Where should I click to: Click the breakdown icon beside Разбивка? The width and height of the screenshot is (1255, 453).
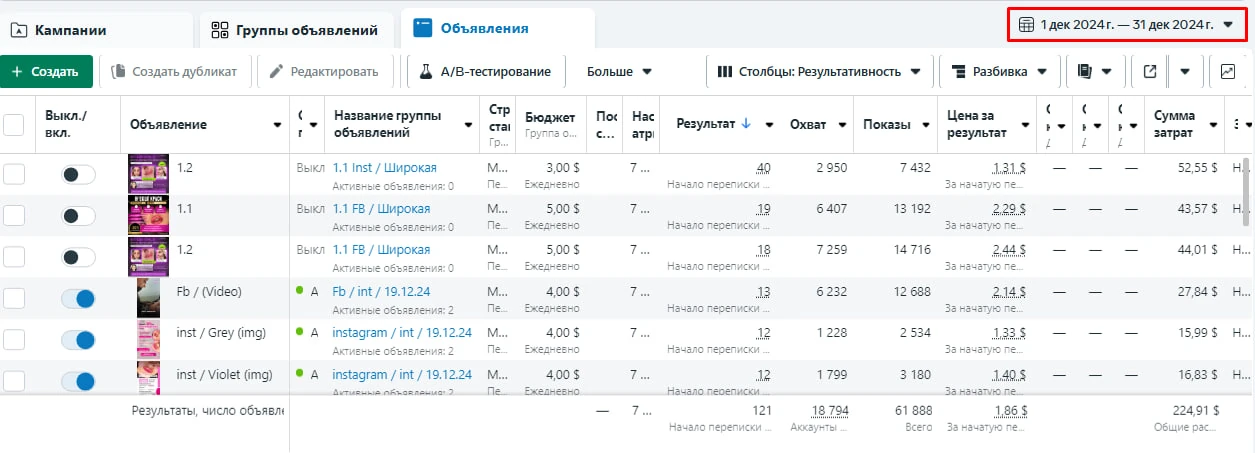click(959, 72)
